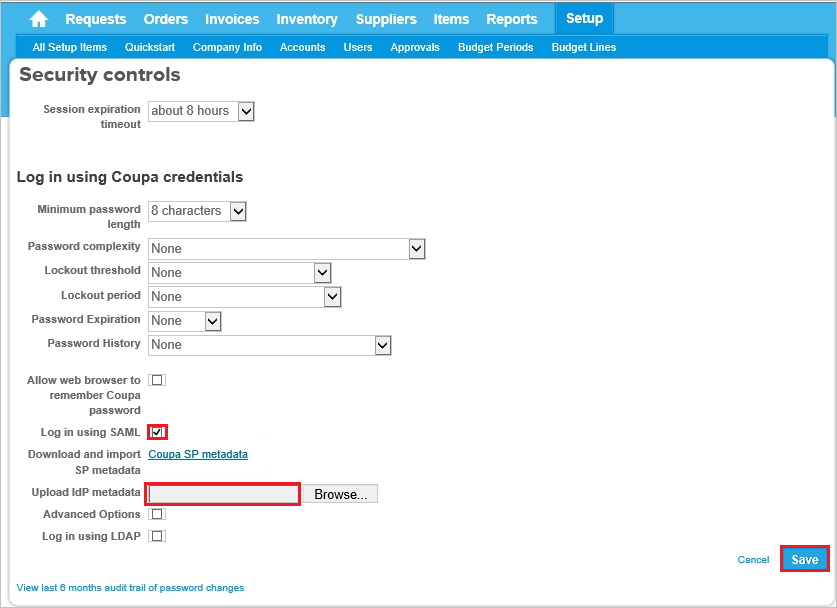Click the home icon in the navigation bar
Screen dimensions: 837x608
click(38, 18)
